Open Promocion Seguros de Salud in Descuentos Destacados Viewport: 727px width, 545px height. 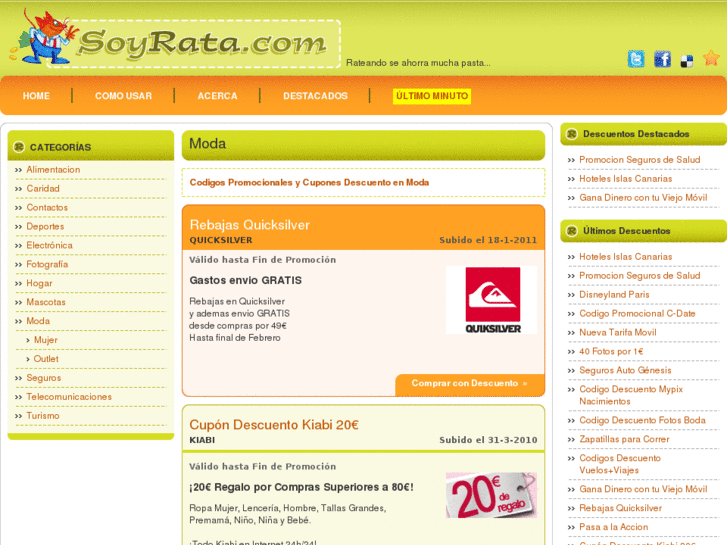640,160
